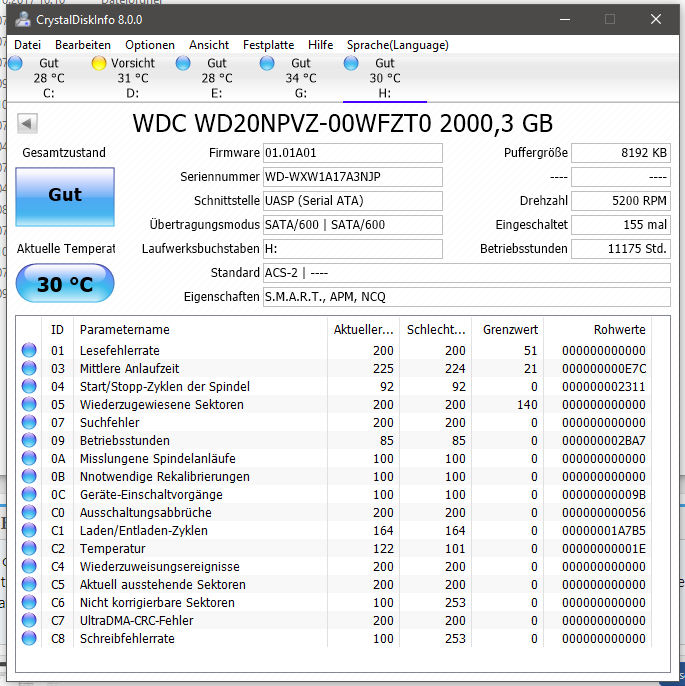This screenshot has height=686, width=685.
Task: Open the Datei menu
Action: 27,45
